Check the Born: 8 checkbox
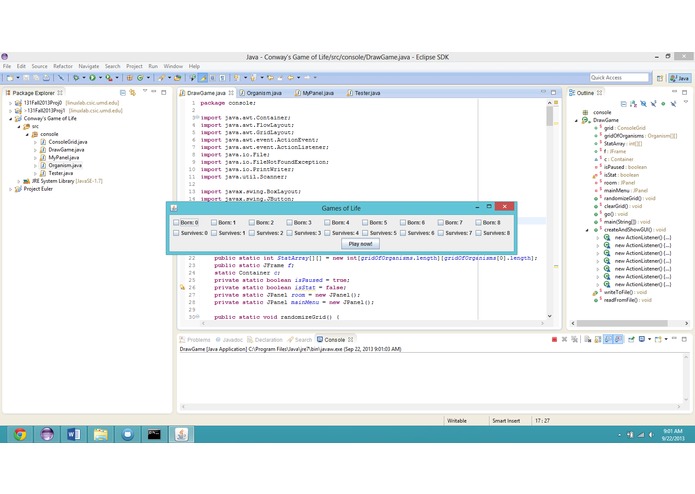Viewport: 695px width, 494px height. point(478,222)
